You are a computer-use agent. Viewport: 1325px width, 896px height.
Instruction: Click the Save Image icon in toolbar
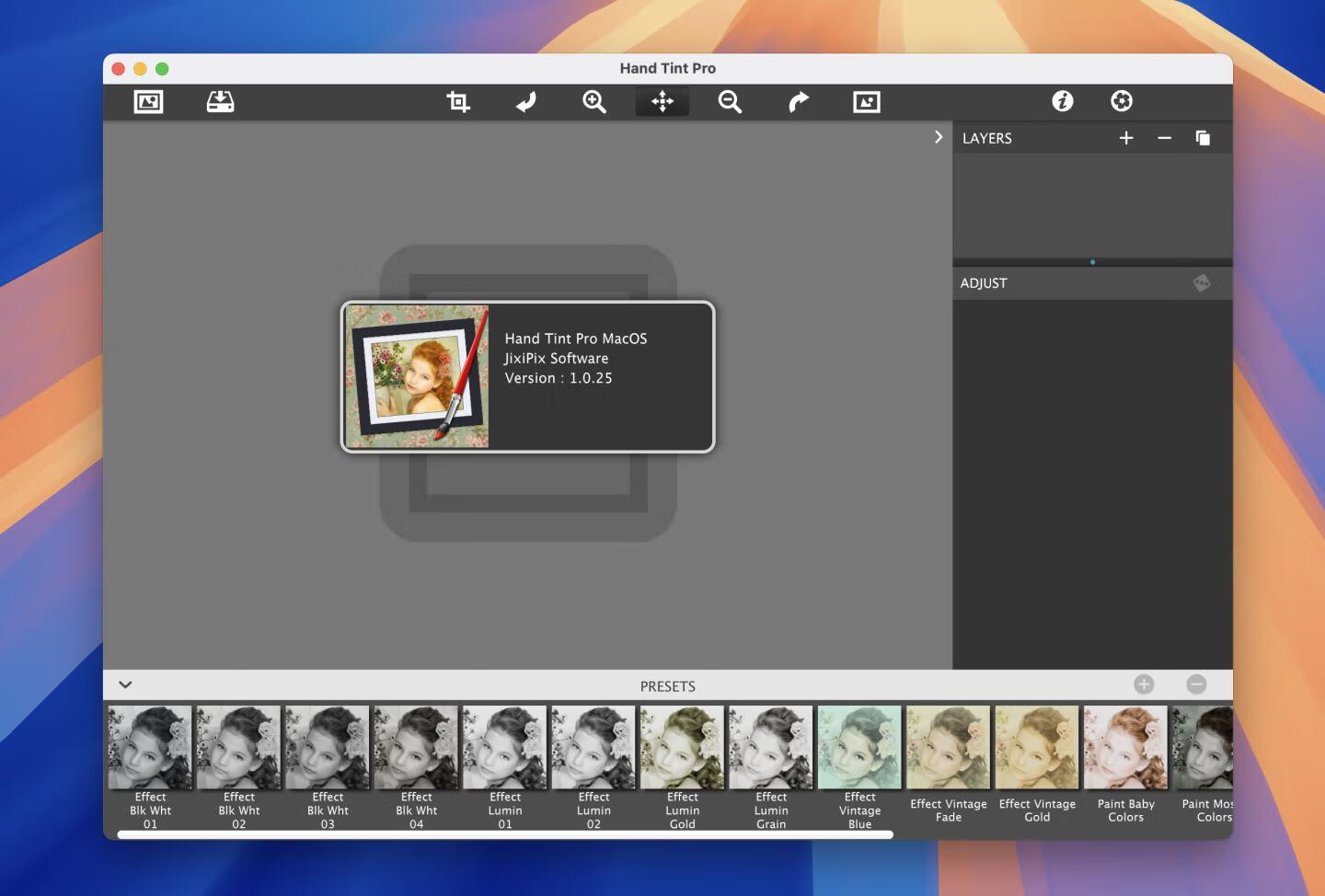click(220, 102)
